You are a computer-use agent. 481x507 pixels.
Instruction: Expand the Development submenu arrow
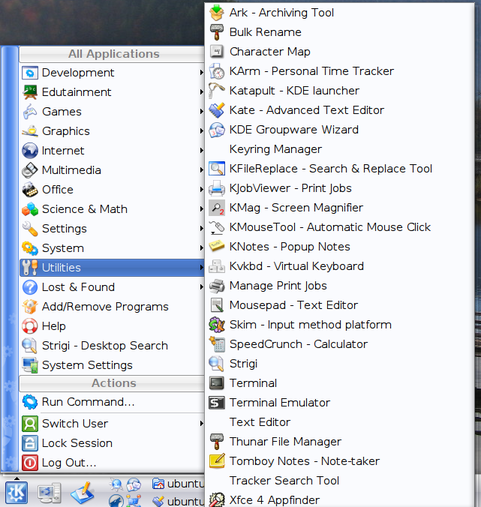coord(201,72)
